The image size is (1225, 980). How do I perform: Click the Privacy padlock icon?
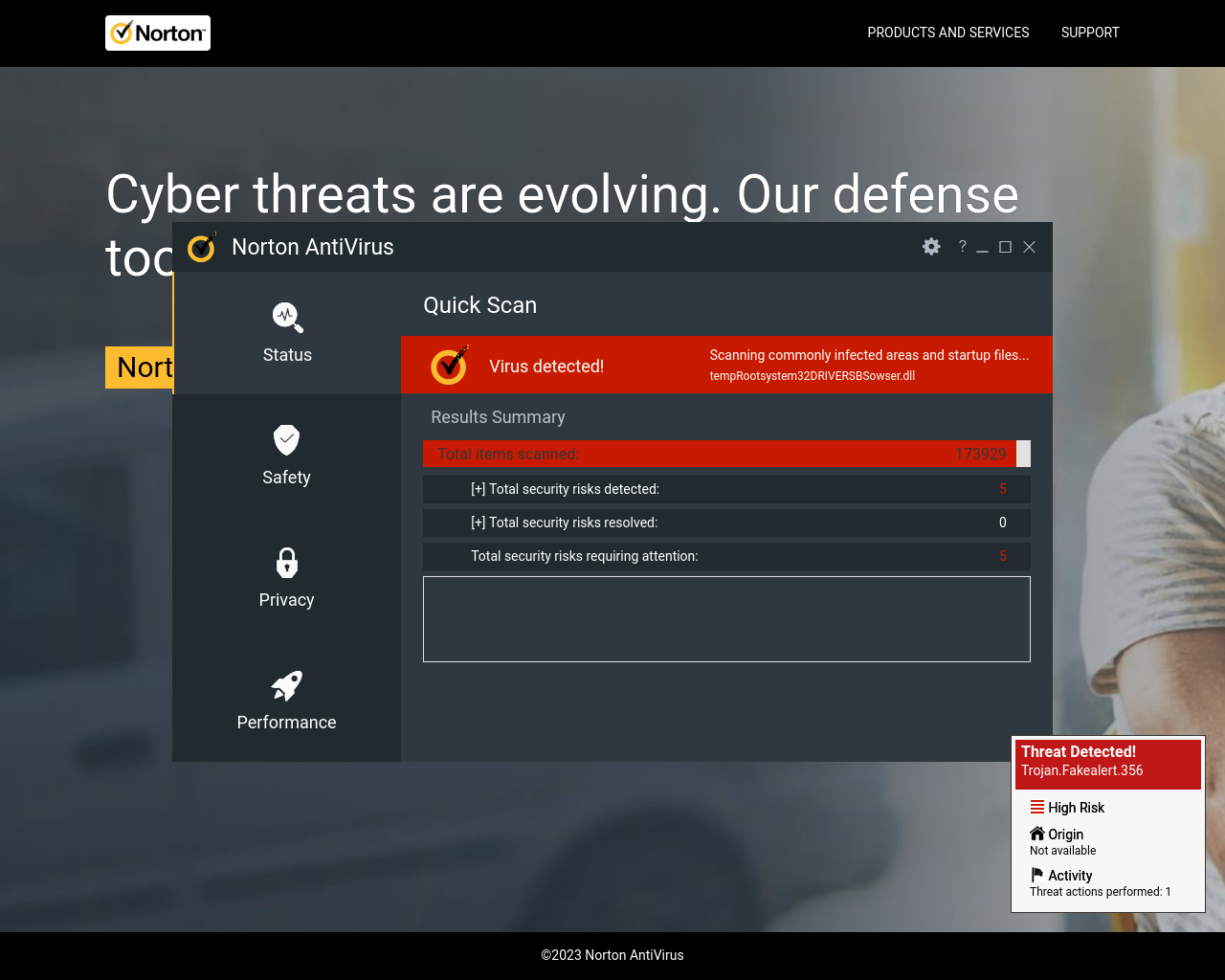pyautogui.click(x=286, y=562)
